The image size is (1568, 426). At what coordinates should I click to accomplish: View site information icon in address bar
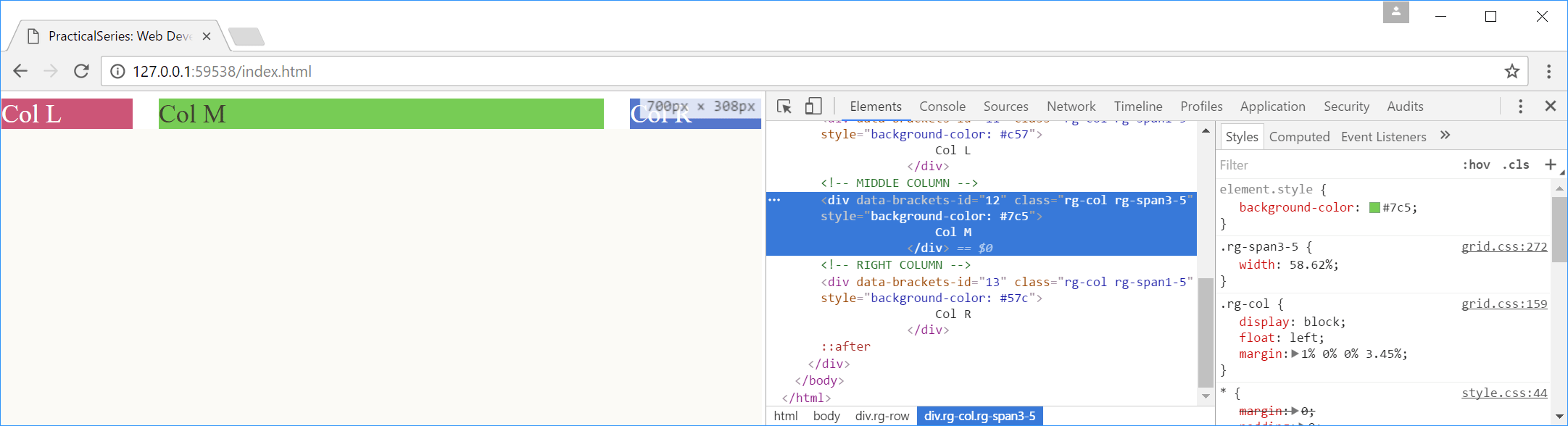[x=117, y=71]
